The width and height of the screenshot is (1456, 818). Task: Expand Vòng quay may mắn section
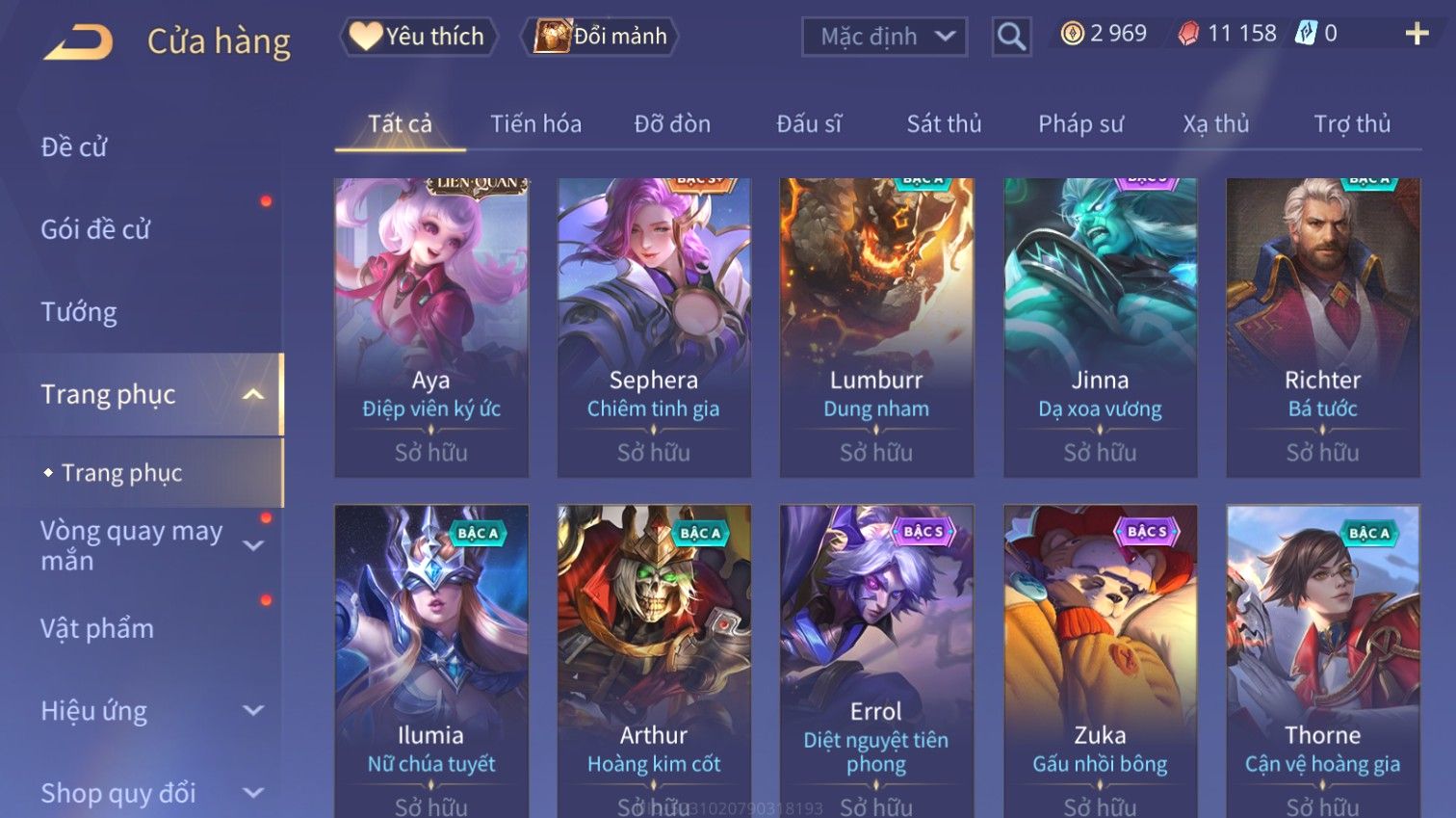[253, 545]
